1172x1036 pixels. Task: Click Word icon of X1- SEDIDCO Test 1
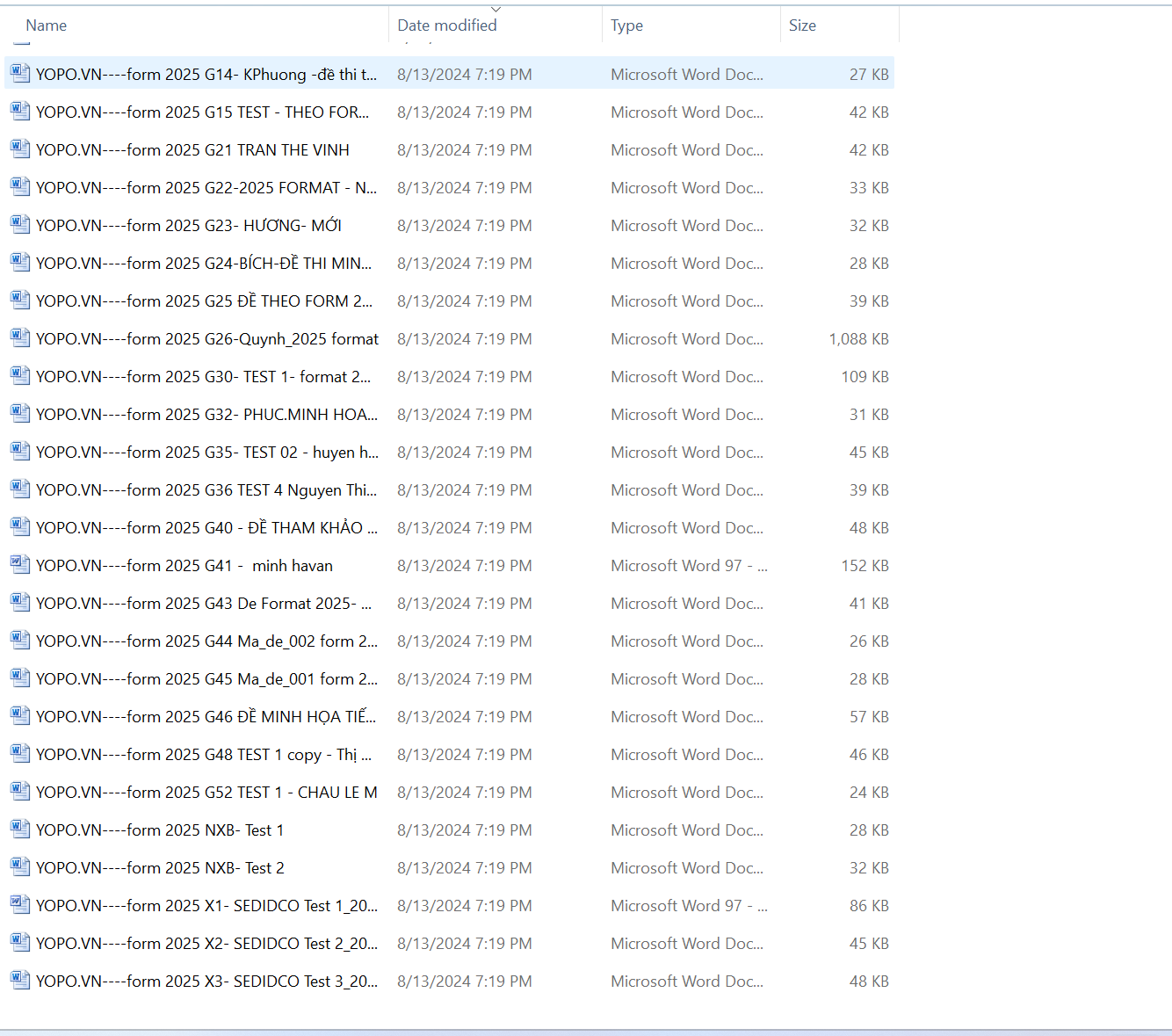[20, 905]
